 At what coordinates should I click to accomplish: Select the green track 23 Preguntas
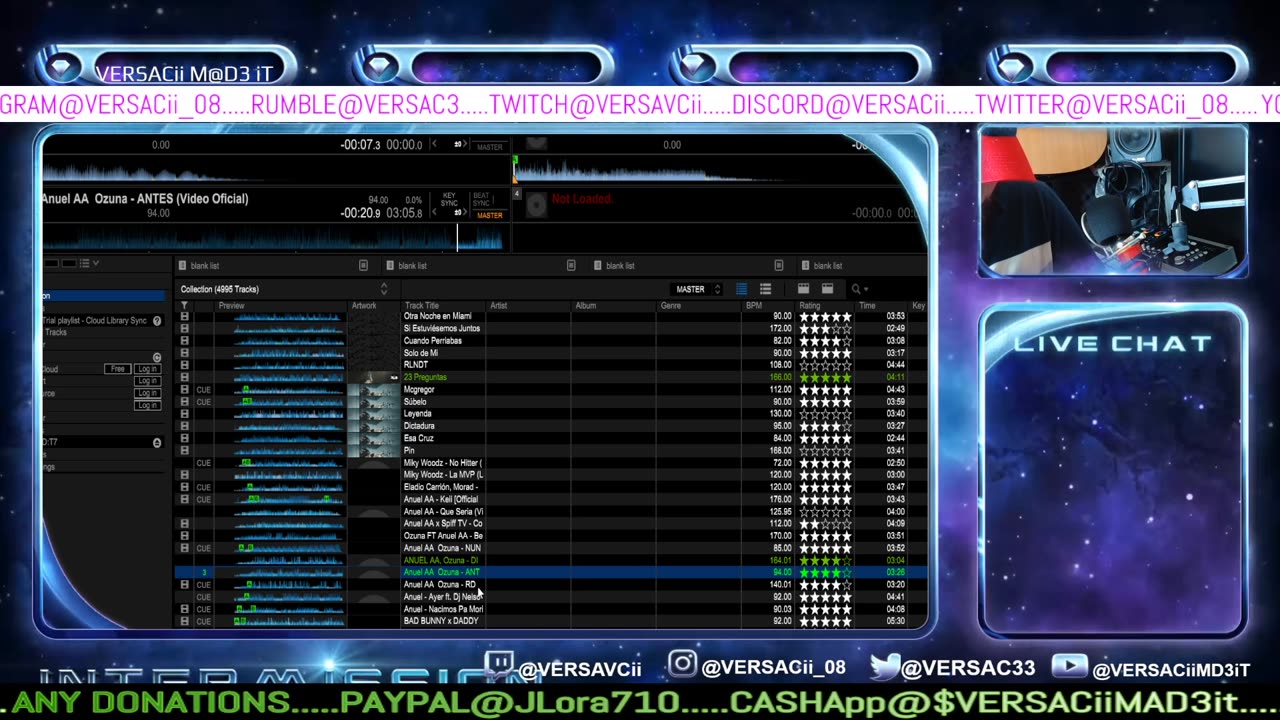pos(425,377)
